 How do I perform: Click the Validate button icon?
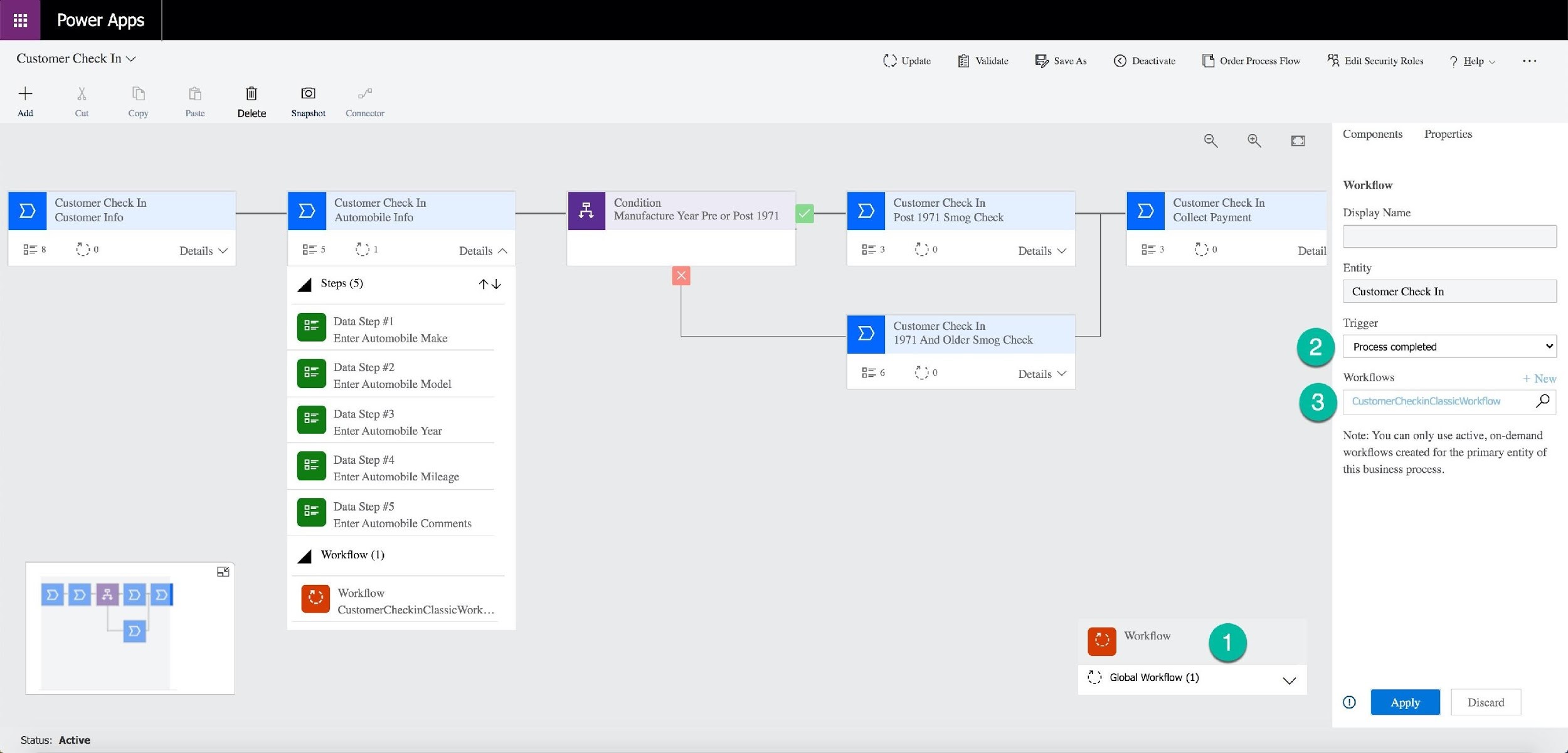[962, 60]
